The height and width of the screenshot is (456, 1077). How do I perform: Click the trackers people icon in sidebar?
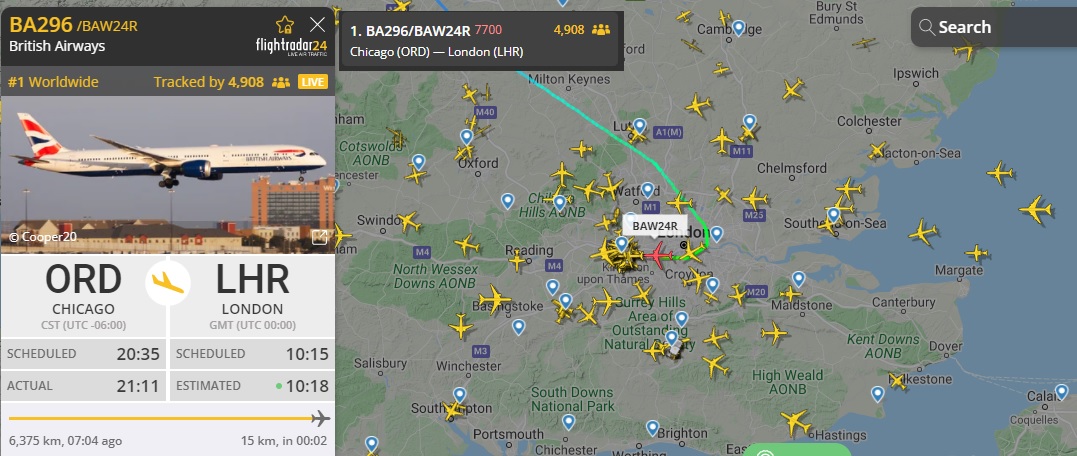tap(280, 82)
